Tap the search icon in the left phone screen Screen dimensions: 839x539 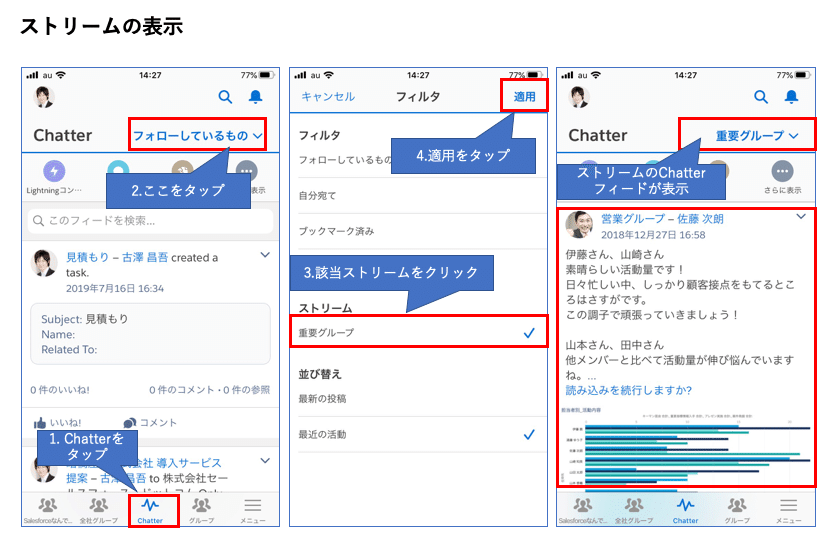coord(225,97)
